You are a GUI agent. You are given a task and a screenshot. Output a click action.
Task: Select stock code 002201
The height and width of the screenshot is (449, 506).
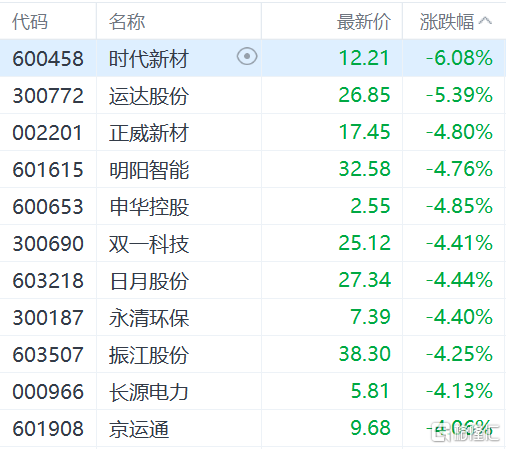[47, 133]
